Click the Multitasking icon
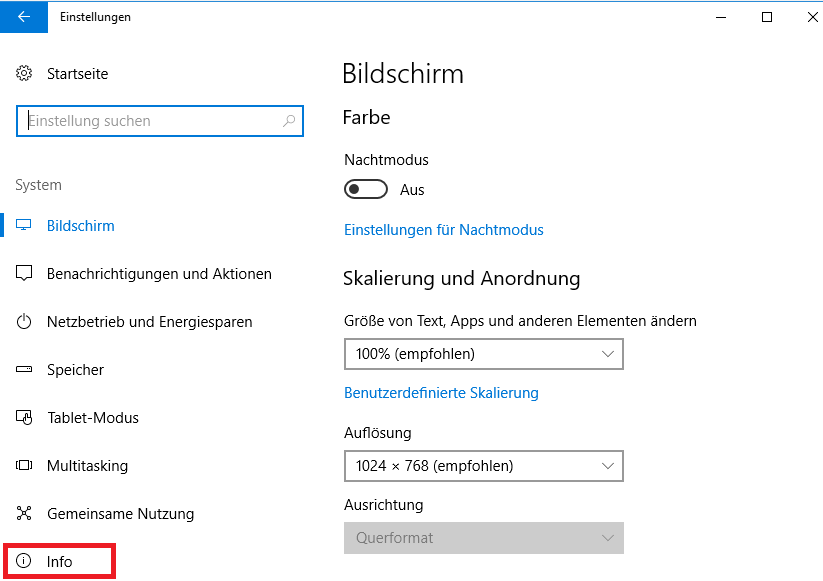Viewport: 823px width, 581px height. coord(24,466)
